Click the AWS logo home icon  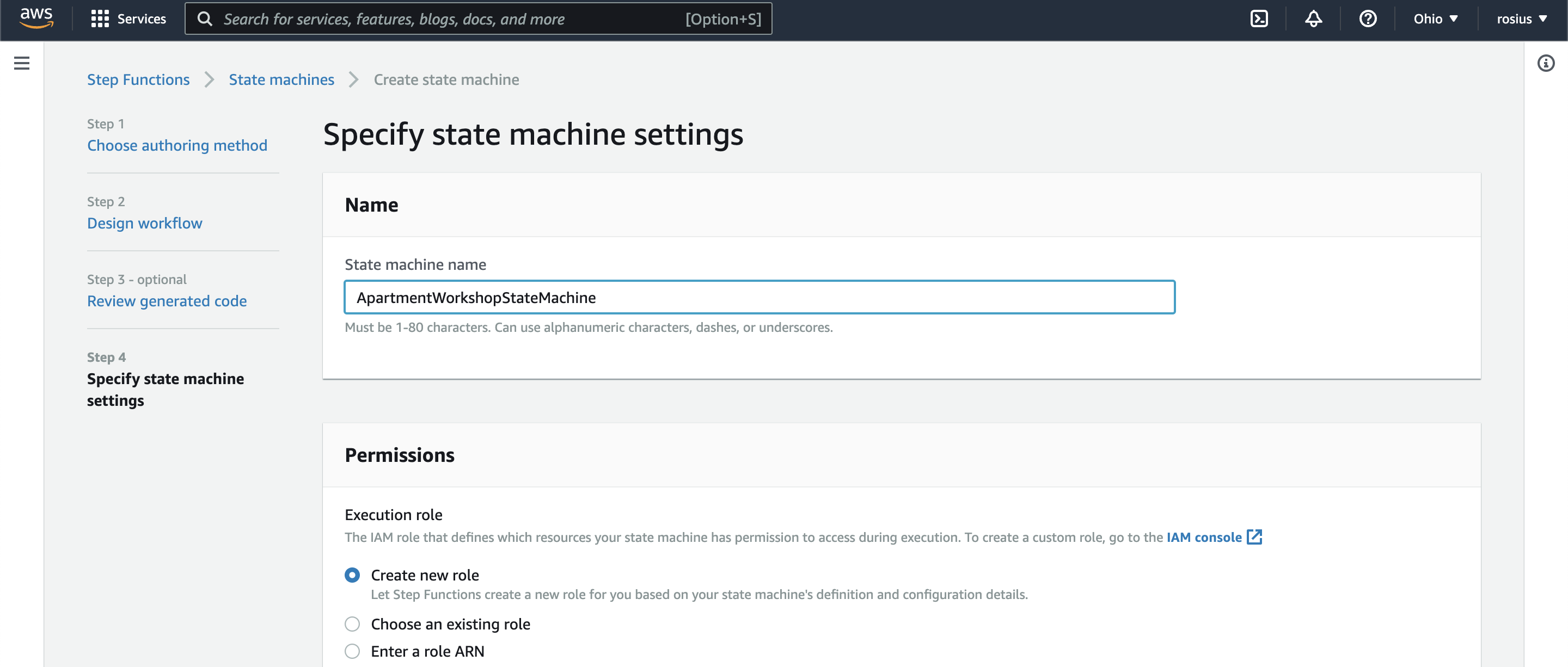tap(36, 18)
